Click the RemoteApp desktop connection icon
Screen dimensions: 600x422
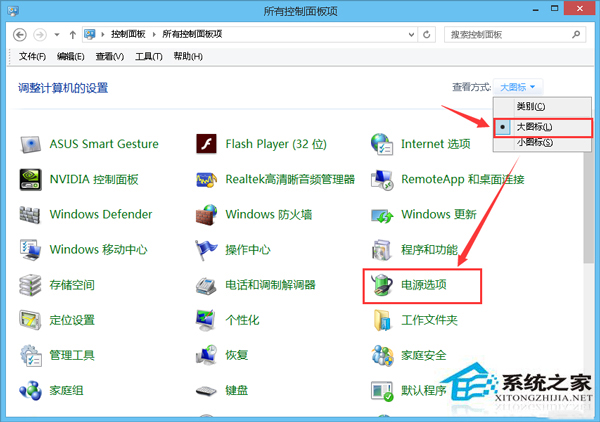pyautogui.click(x=382, y=180)
